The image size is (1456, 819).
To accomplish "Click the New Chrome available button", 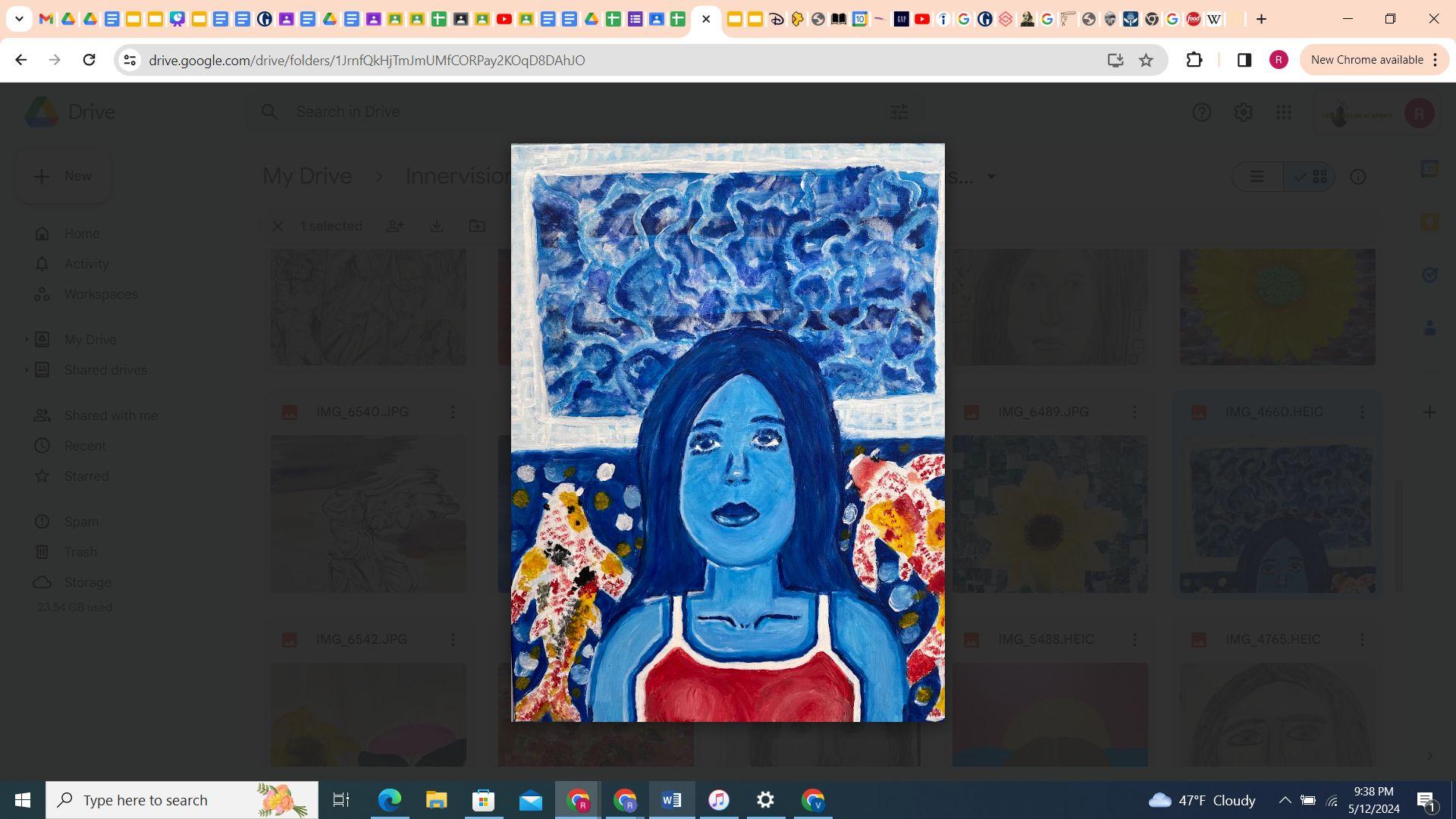I will (1366, 60).
